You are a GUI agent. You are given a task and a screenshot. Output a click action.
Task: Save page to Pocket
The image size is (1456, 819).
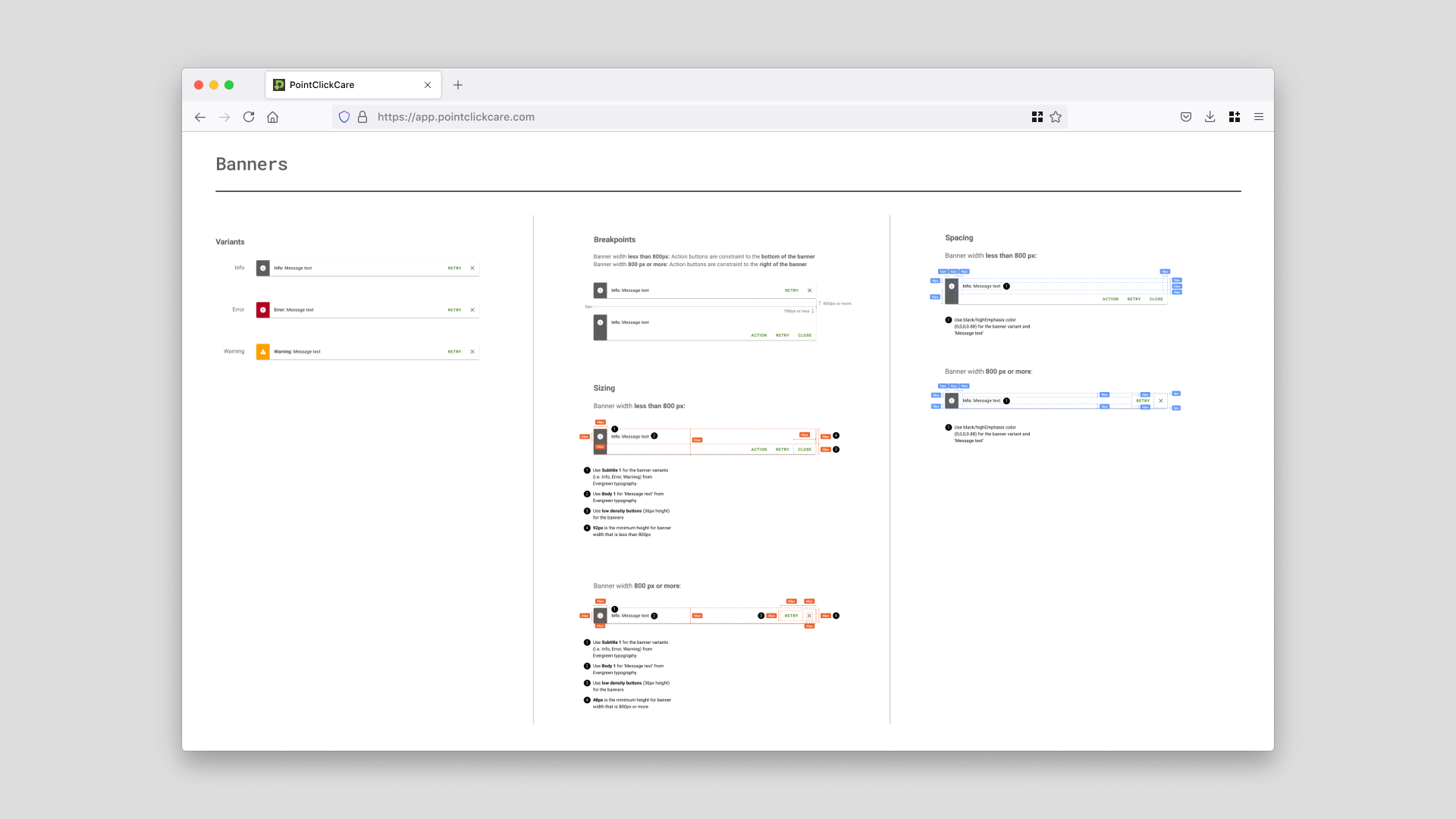point(1186,117)
